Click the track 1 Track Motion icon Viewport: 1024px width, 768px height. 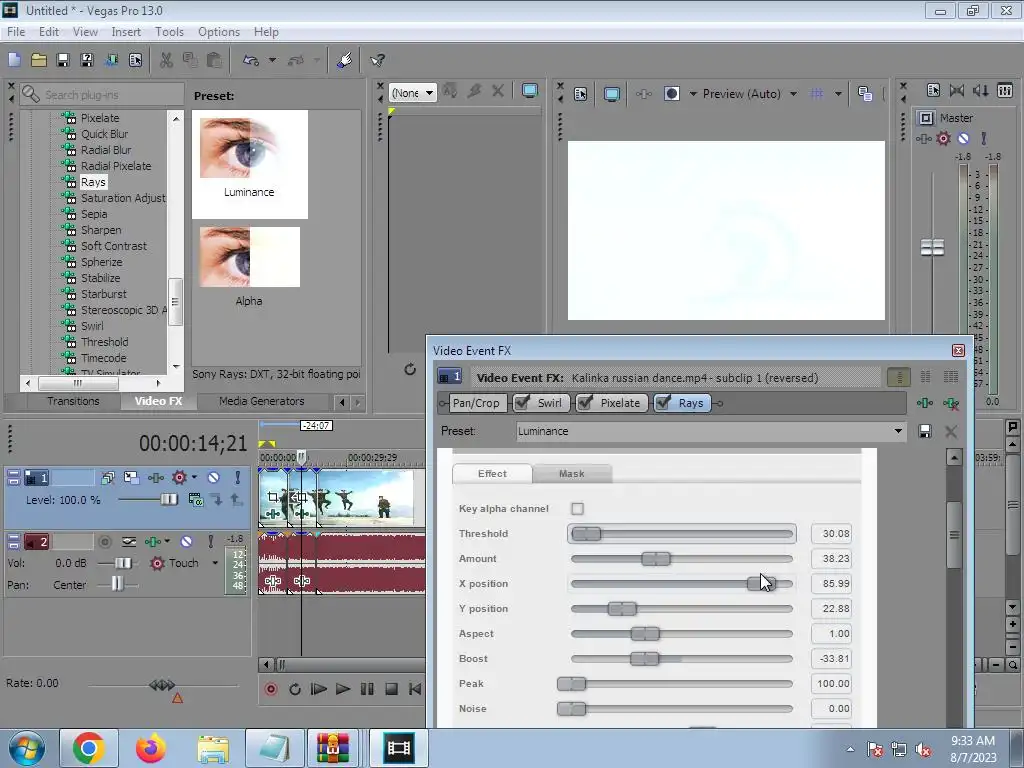pos(132,477)
